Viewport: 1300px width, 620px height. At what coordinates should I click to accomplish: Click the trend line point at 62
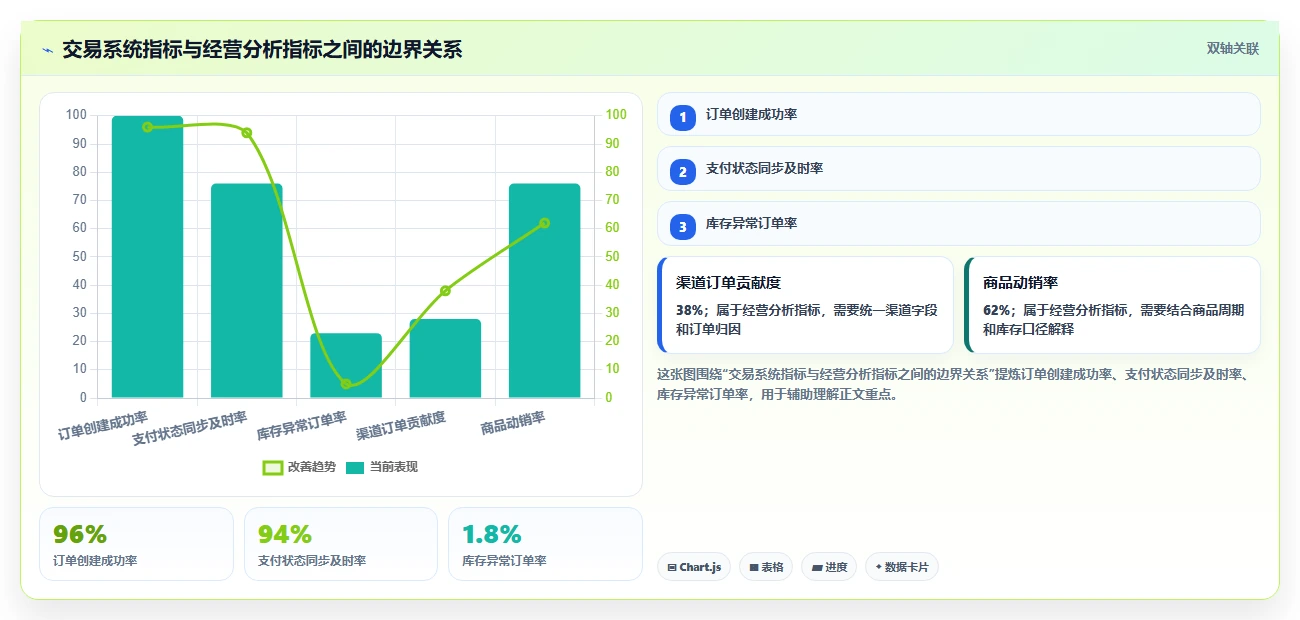coord(544,223)
